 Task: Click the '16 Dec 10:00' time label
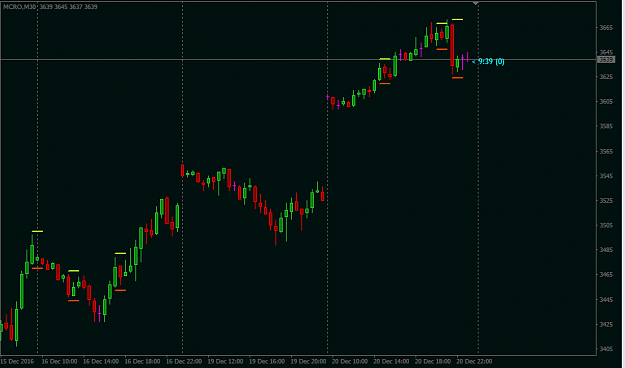59,362
